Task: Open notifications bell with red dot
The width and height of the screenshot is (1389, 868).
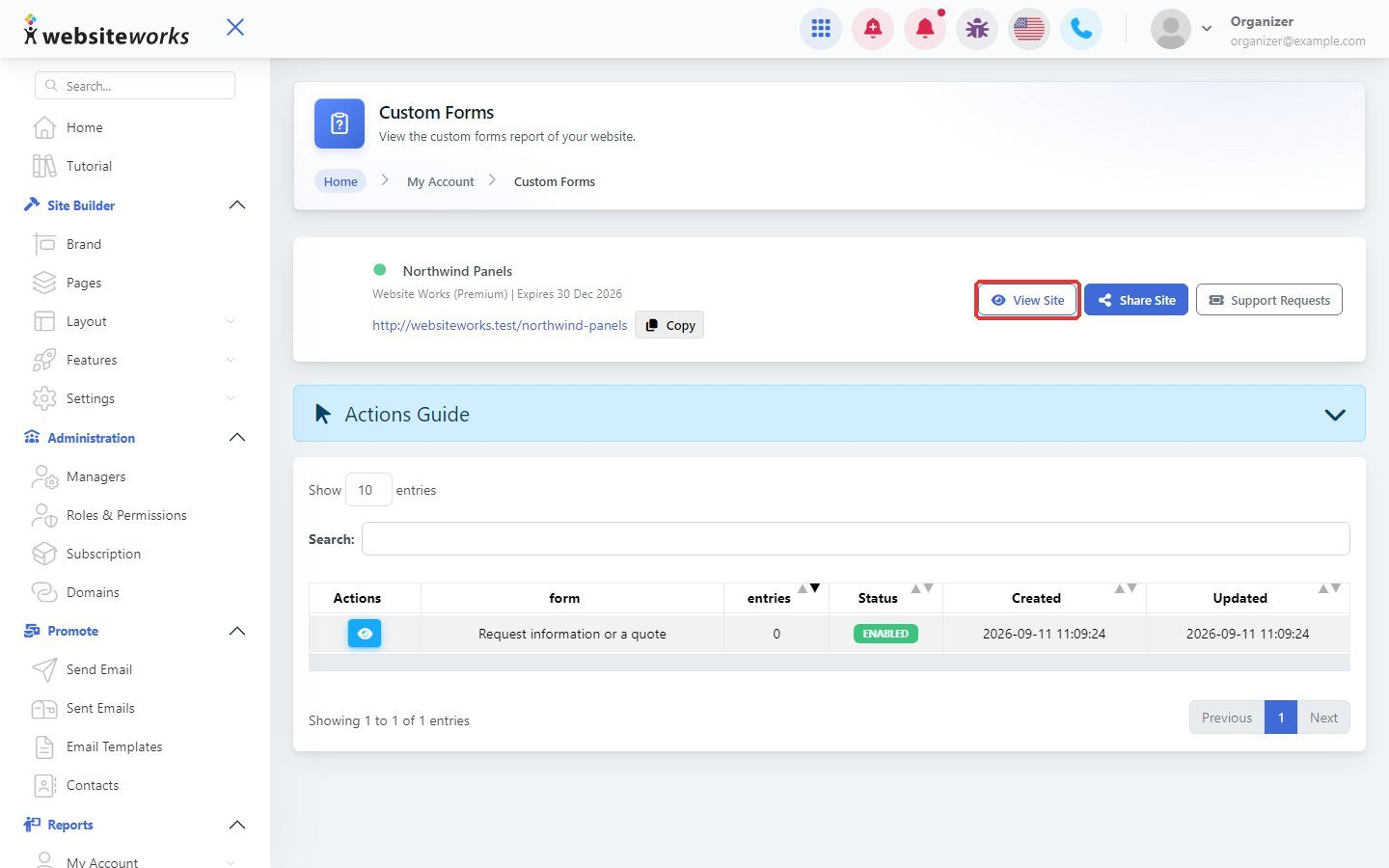Action: click(925, 29)
